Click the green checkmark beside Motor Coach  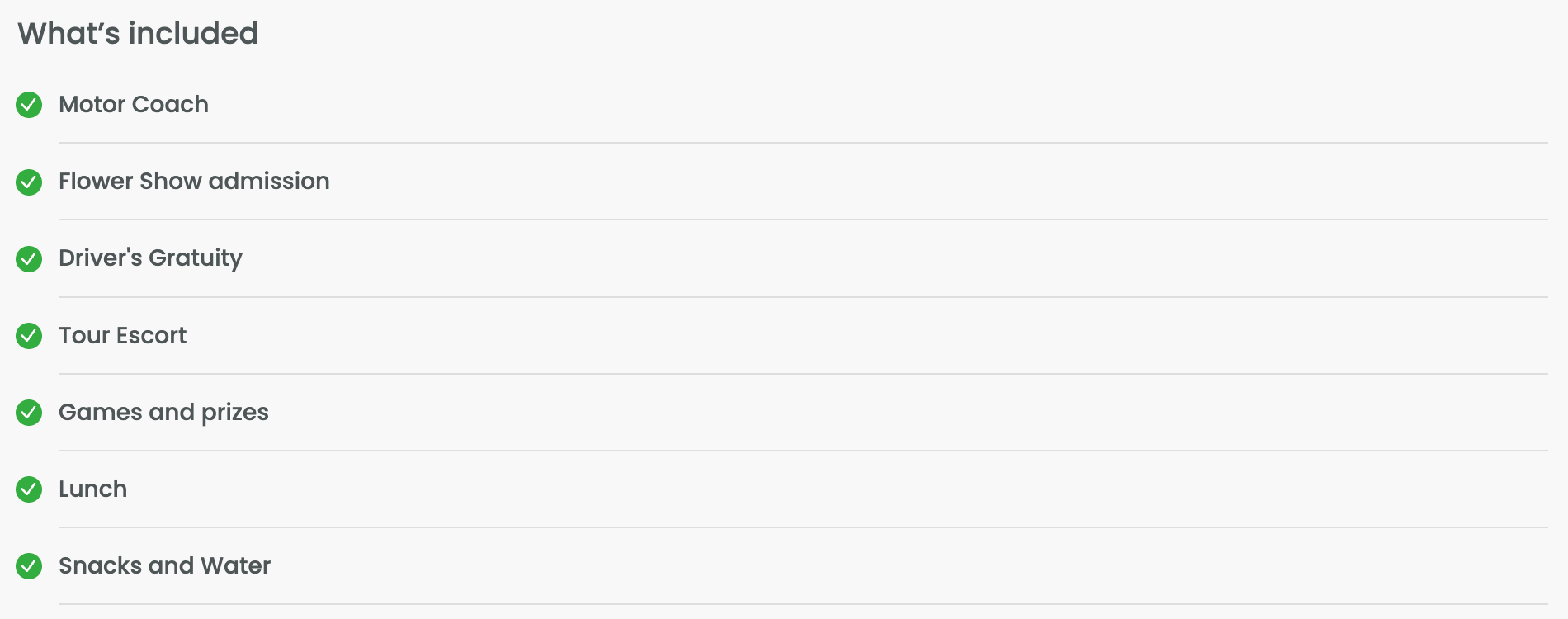tap(29, 105)
